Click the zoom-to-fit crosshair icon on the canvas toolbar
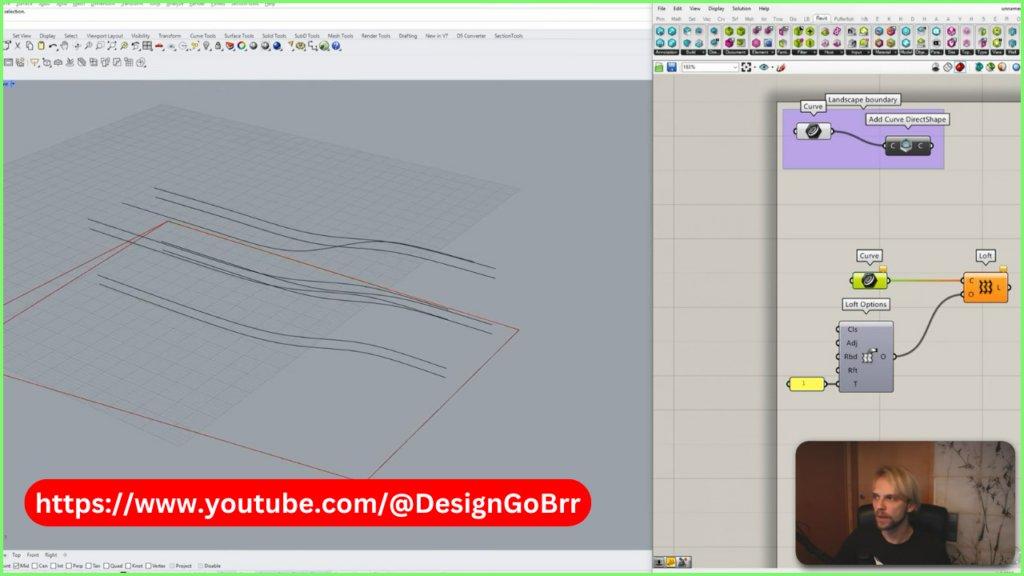 [x=744, y=66]
